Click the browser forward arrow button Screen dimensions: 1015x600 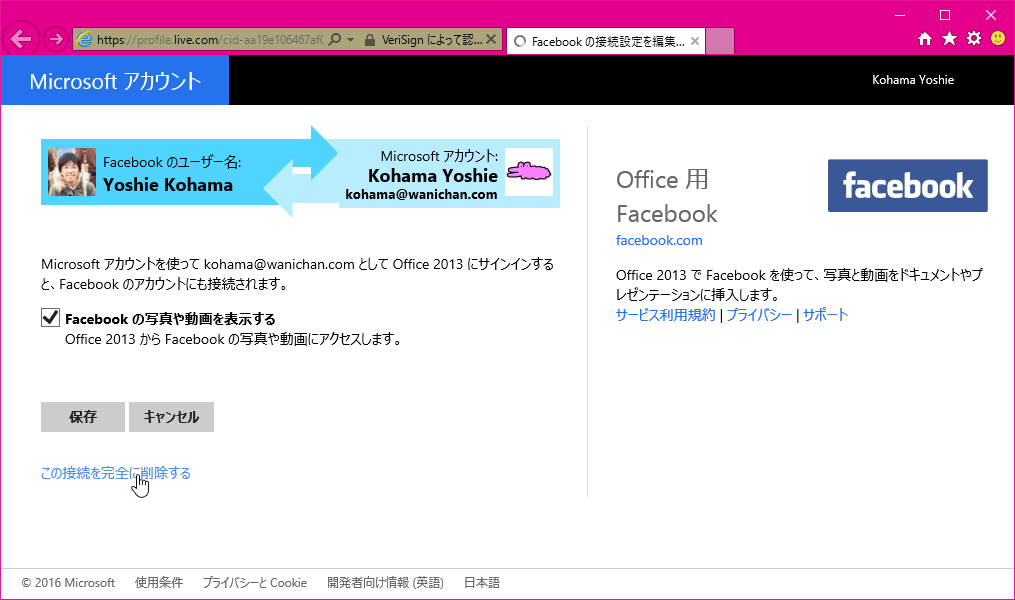pyautogui.click(x=56, y=39)
